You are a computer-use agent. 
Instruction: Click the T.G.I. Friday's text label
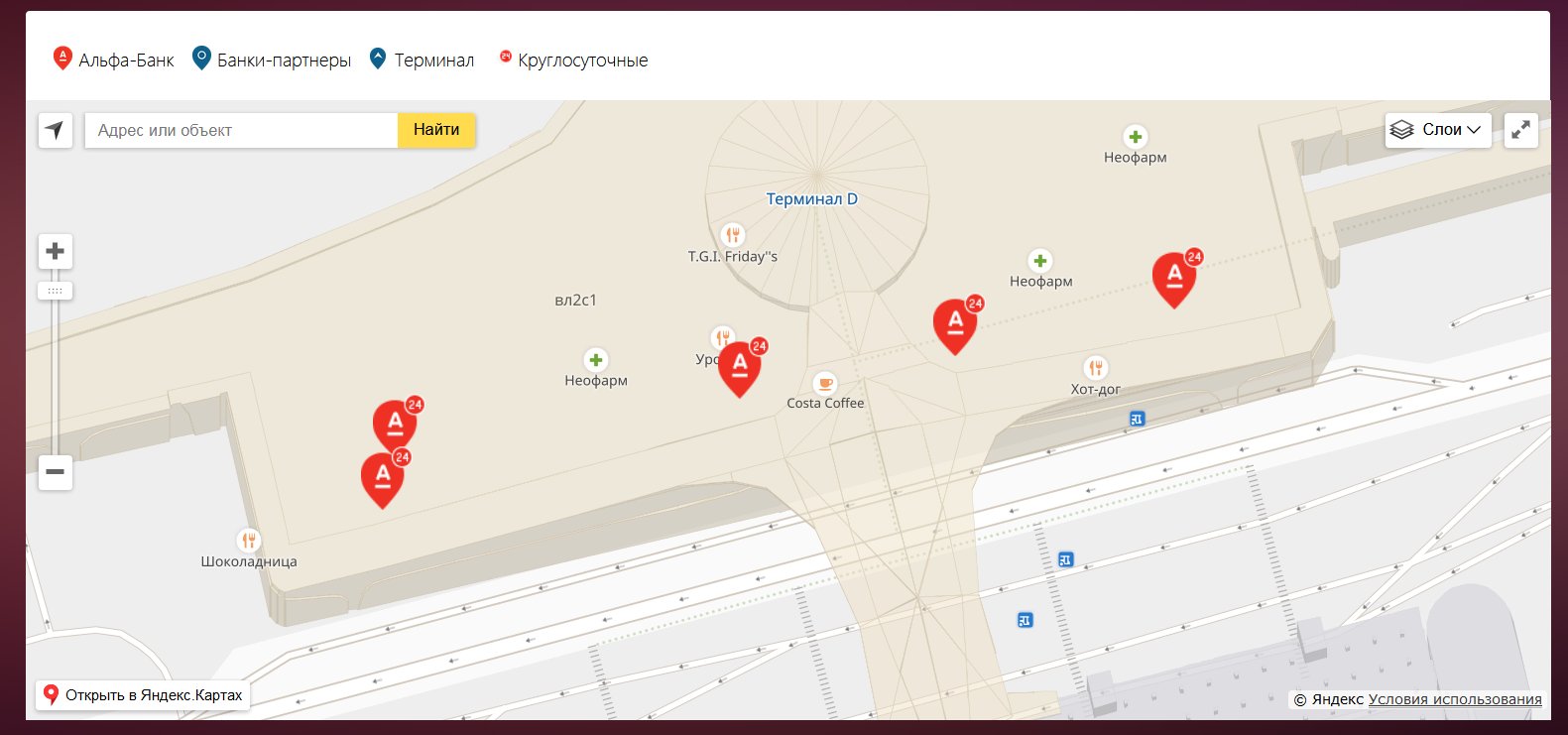[x=733, y=257]
